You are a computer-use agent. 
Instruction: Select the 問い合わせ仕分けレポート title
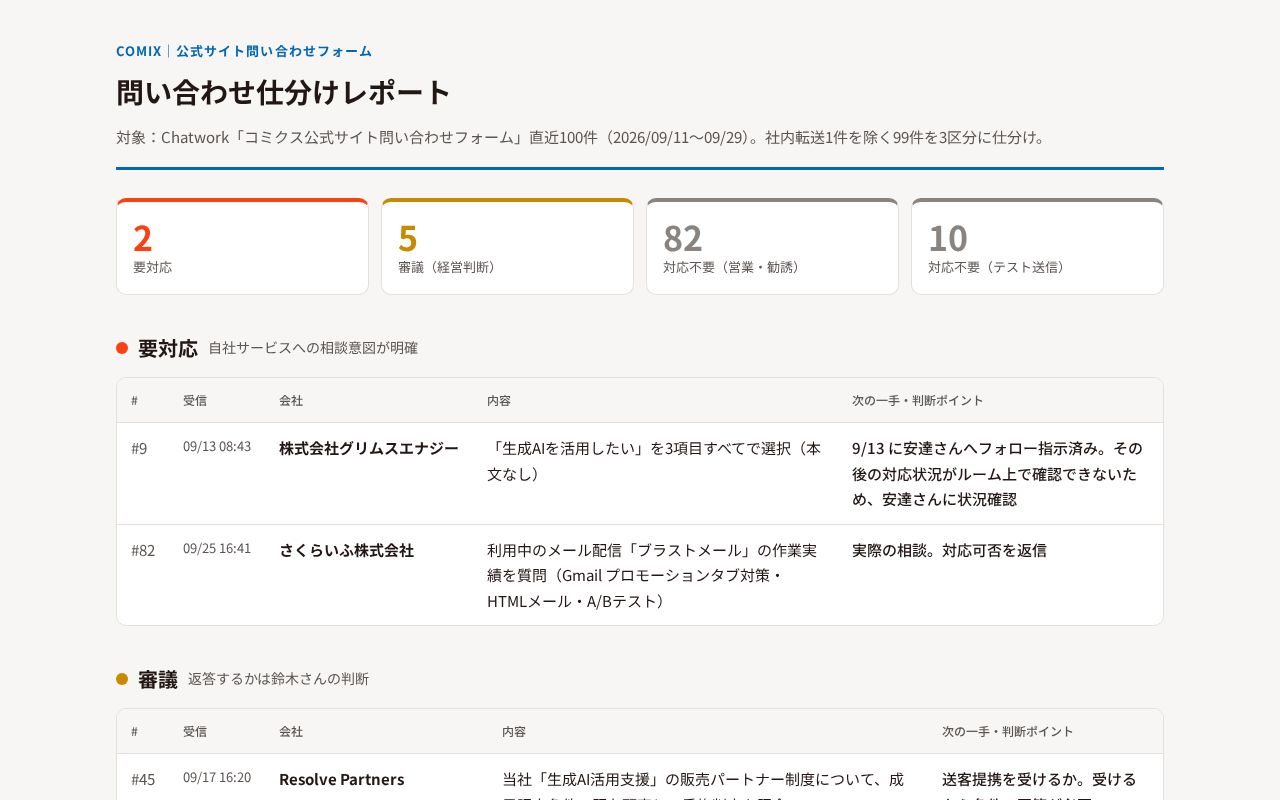click(284, 92)
